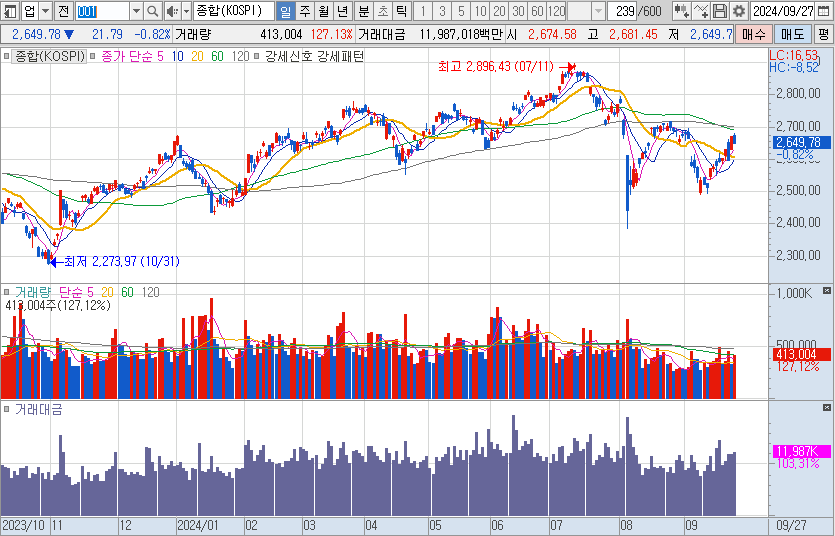Toggle the left side panel icon
The image size is (835, 536).
pyautogui.click(x=10, y=11)
